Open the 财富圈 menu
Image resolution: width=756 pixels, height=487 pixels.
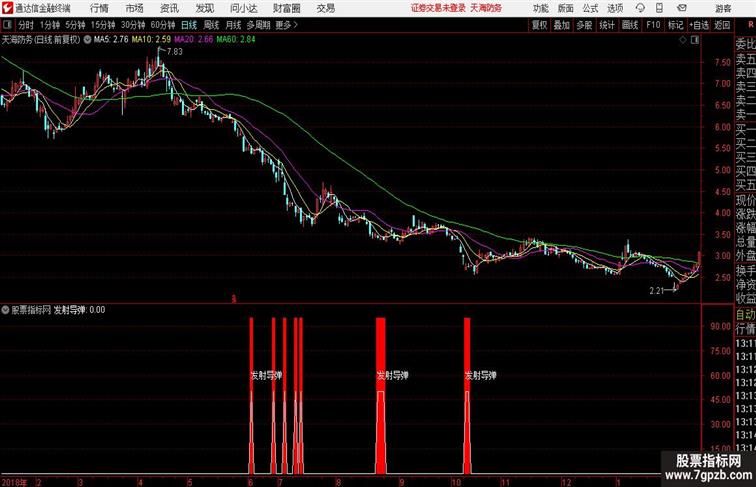(x=286, y=8)
